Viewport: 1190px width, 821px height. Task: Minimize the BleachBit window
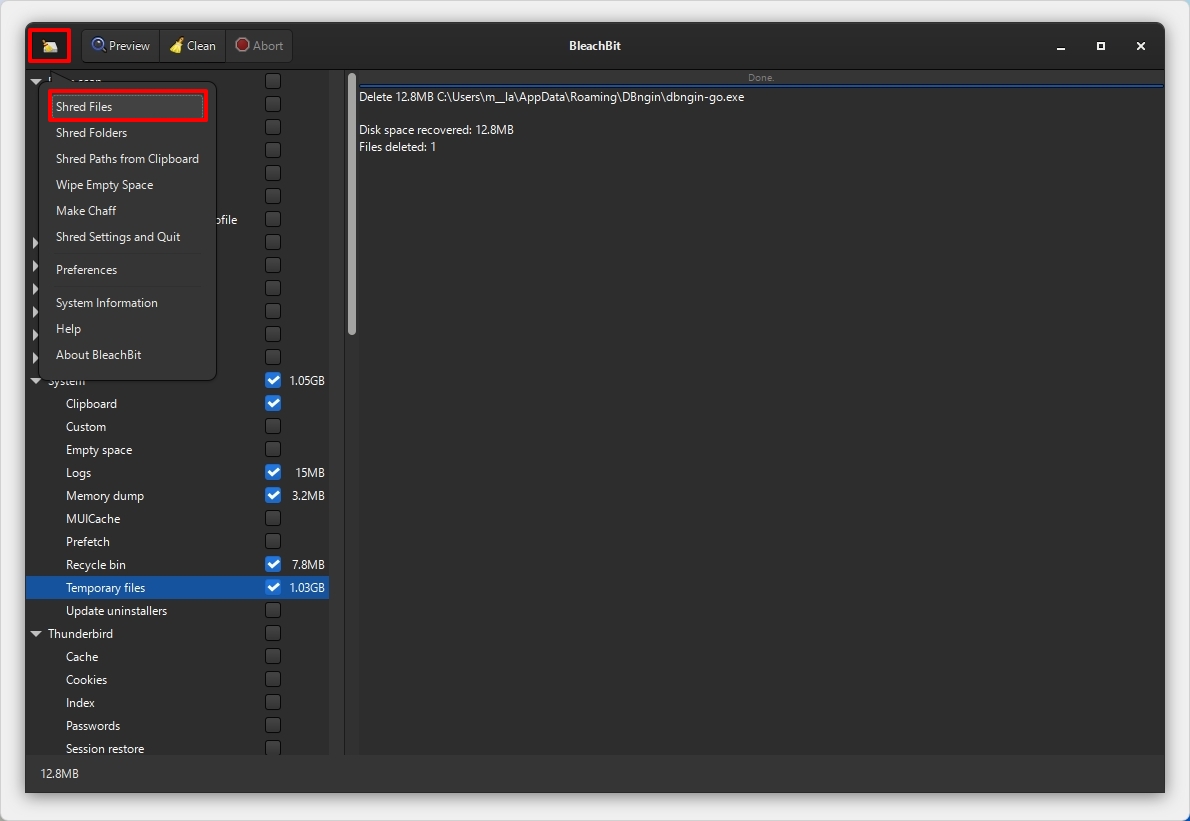(x=1061, y=46)
